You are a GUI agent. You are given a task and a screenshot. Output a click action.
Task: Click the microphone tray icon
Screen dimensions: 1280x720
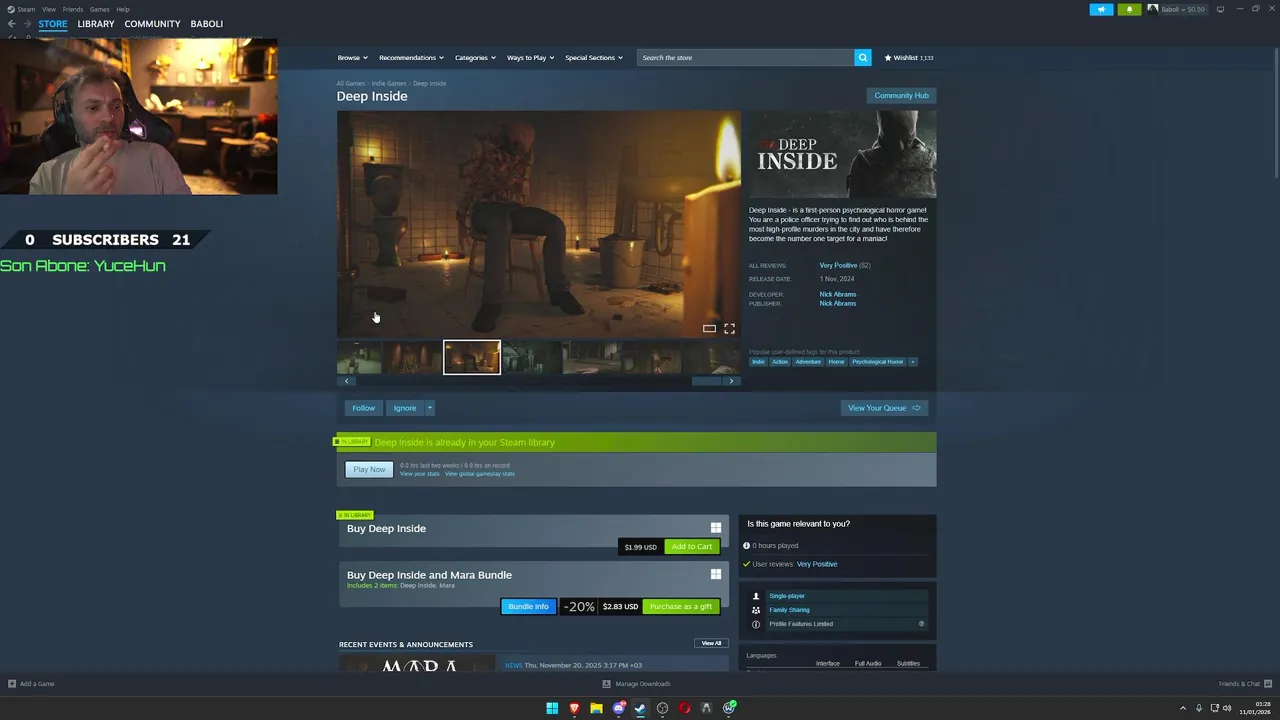[1199, 708]
